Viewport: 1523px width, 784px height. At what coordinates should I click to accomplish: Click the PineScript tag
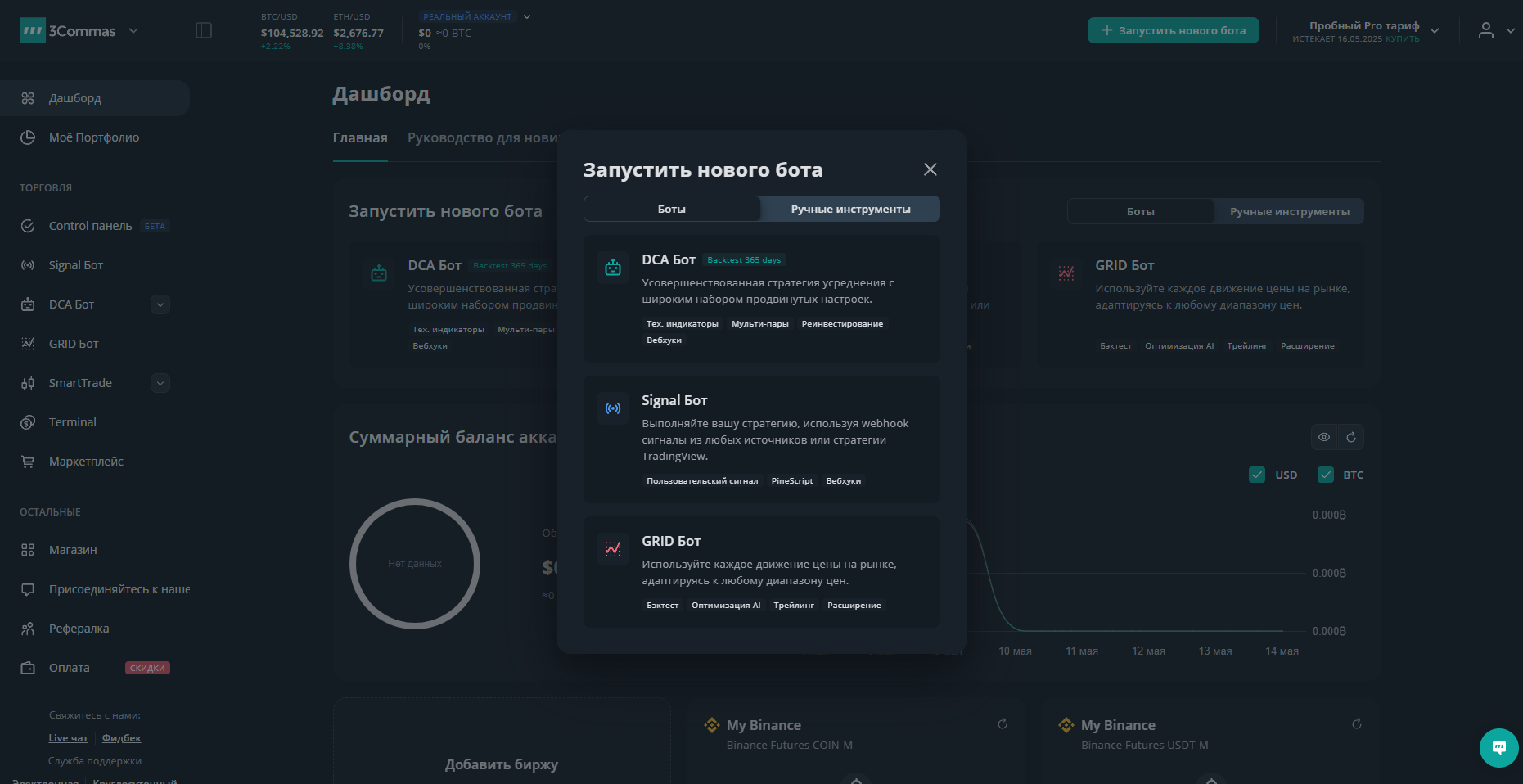pyautogui.click(x=792, y=481)
